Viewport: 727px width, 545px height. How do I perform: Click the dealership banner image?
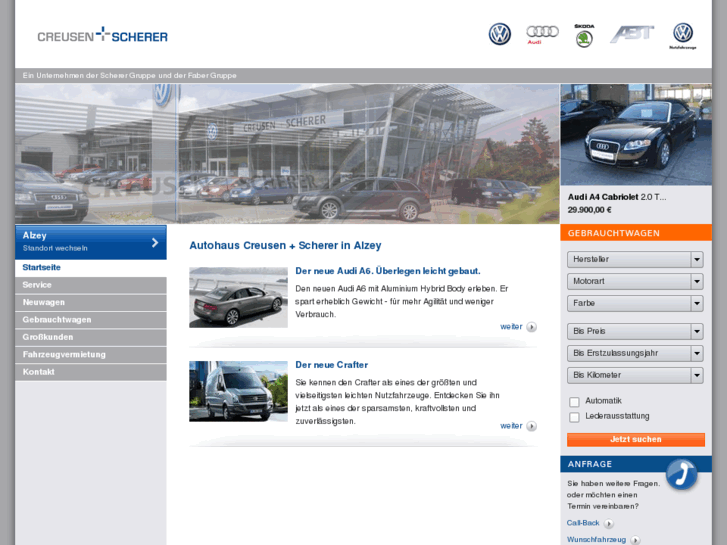pyautogui.click(x=287, y=154)
